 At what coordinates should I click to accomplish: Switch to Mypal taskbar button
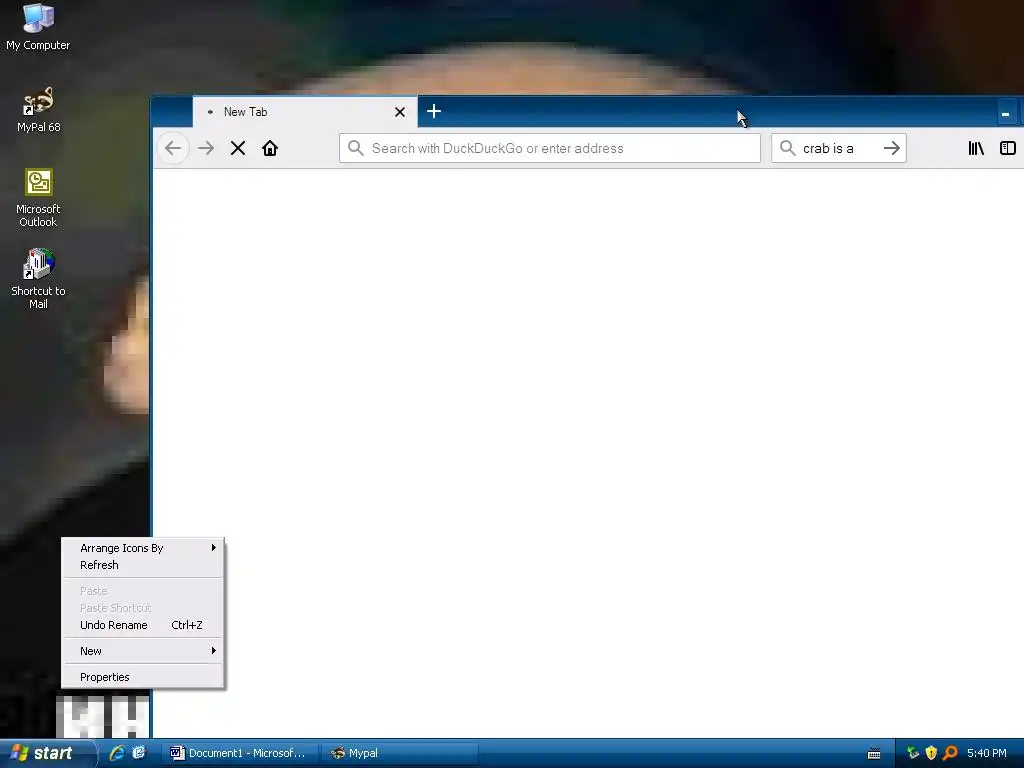coord(400,753)
